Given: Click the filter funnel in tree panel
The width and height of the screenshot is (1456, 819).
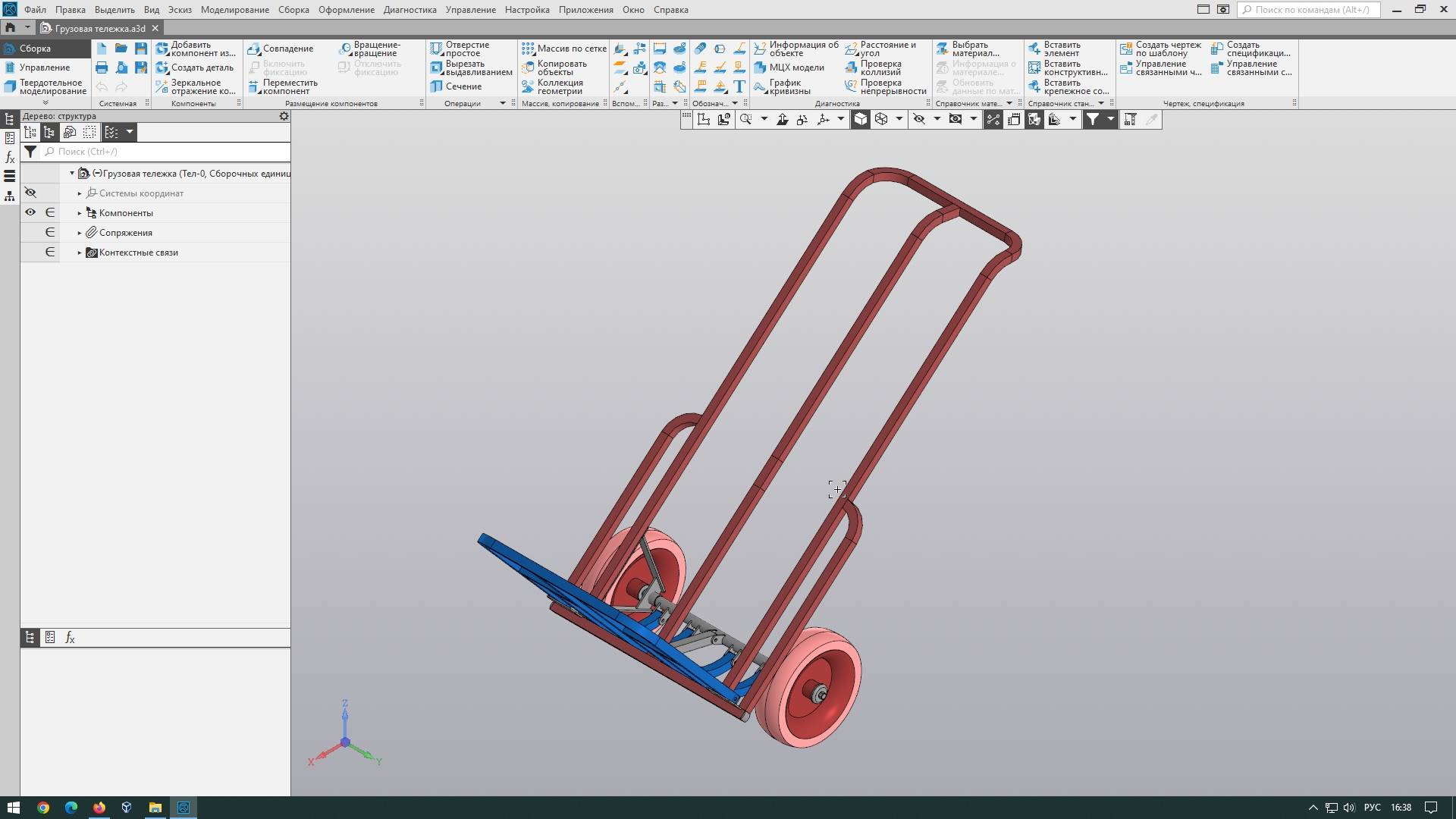Looking at the screenshot, I should tap(30, 152).
